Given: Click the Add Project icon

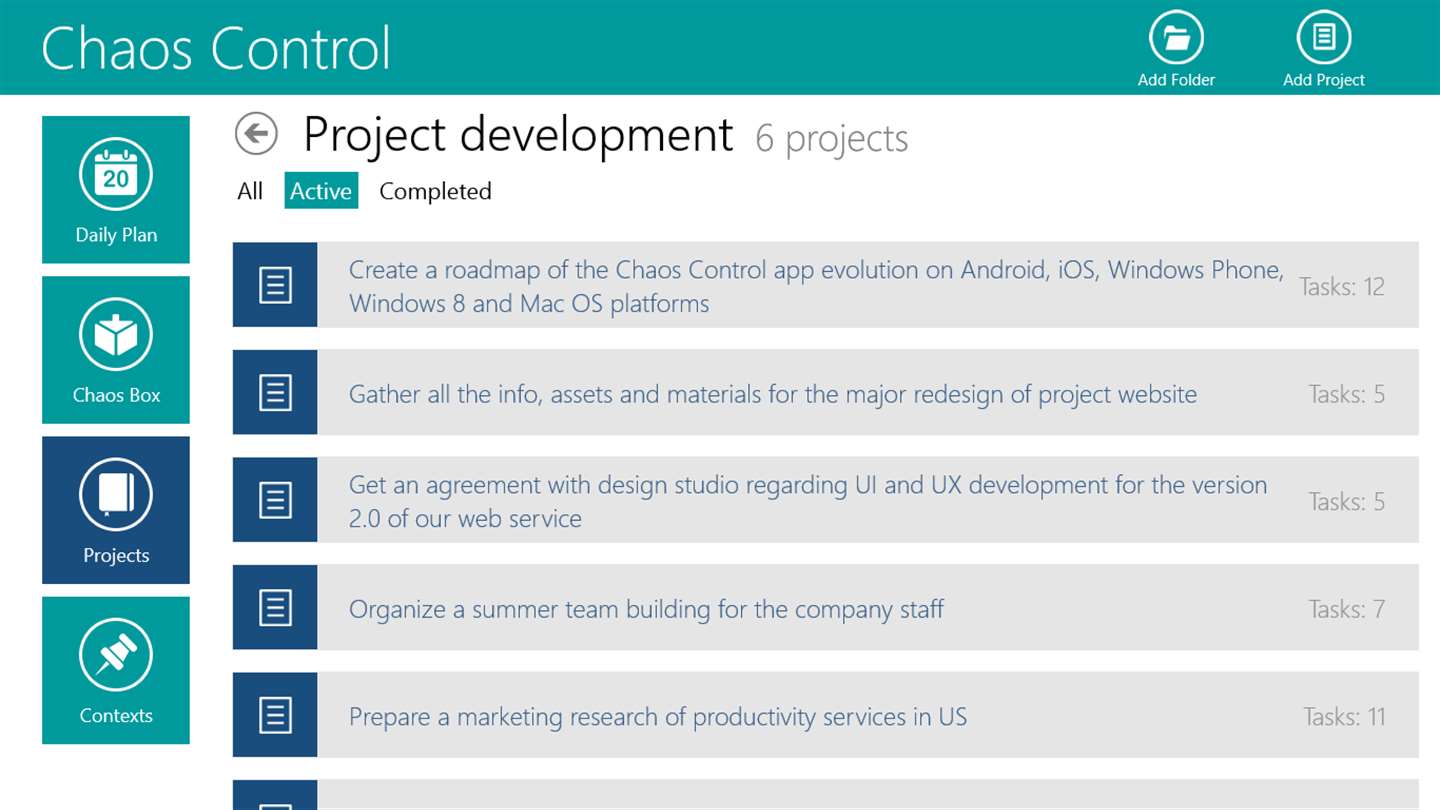Looking at the screenshot, I should pyautogui.click(x=1323, y=40).
